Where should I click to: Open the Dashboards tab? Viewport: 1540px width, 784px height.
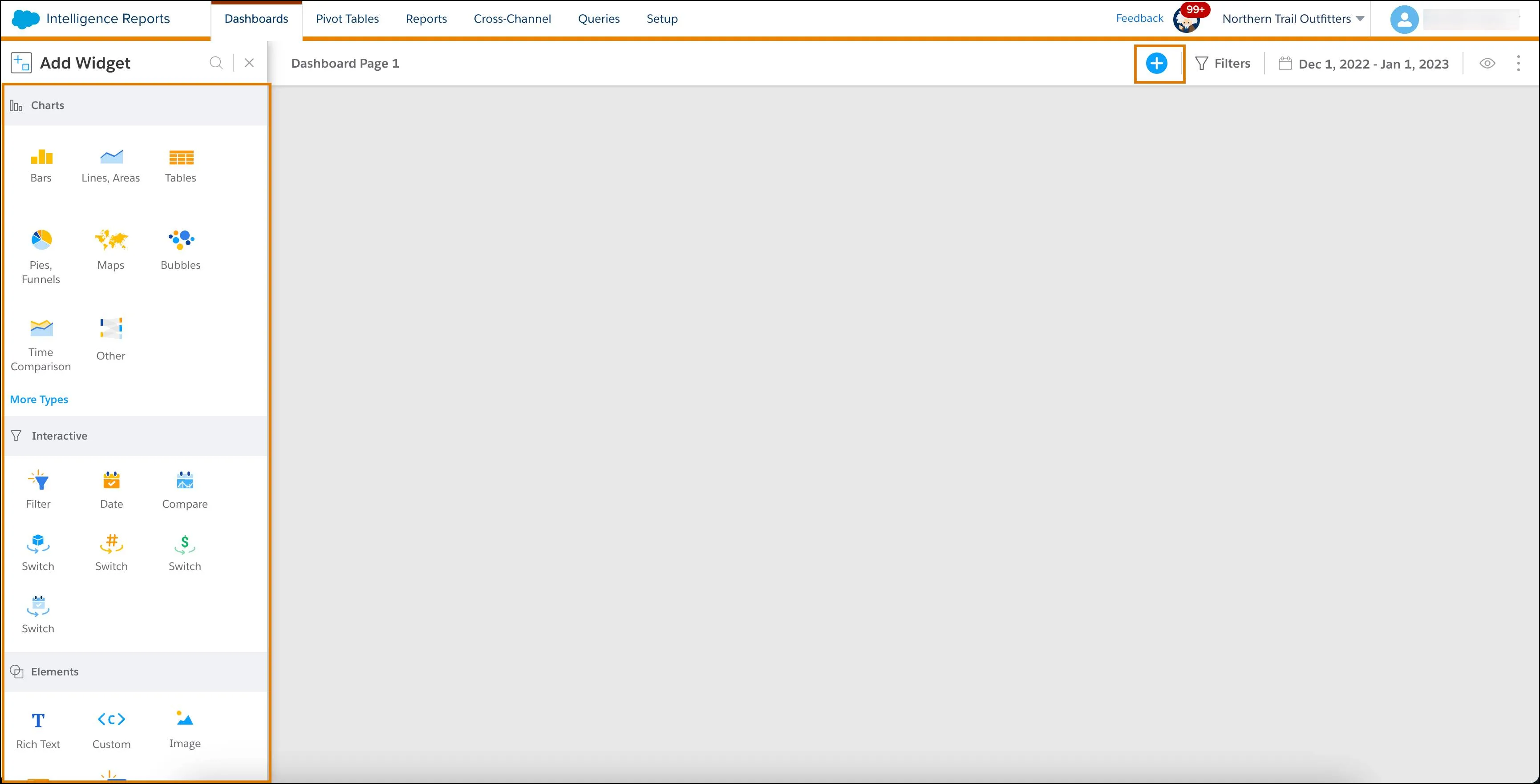[x=256, y=18]
